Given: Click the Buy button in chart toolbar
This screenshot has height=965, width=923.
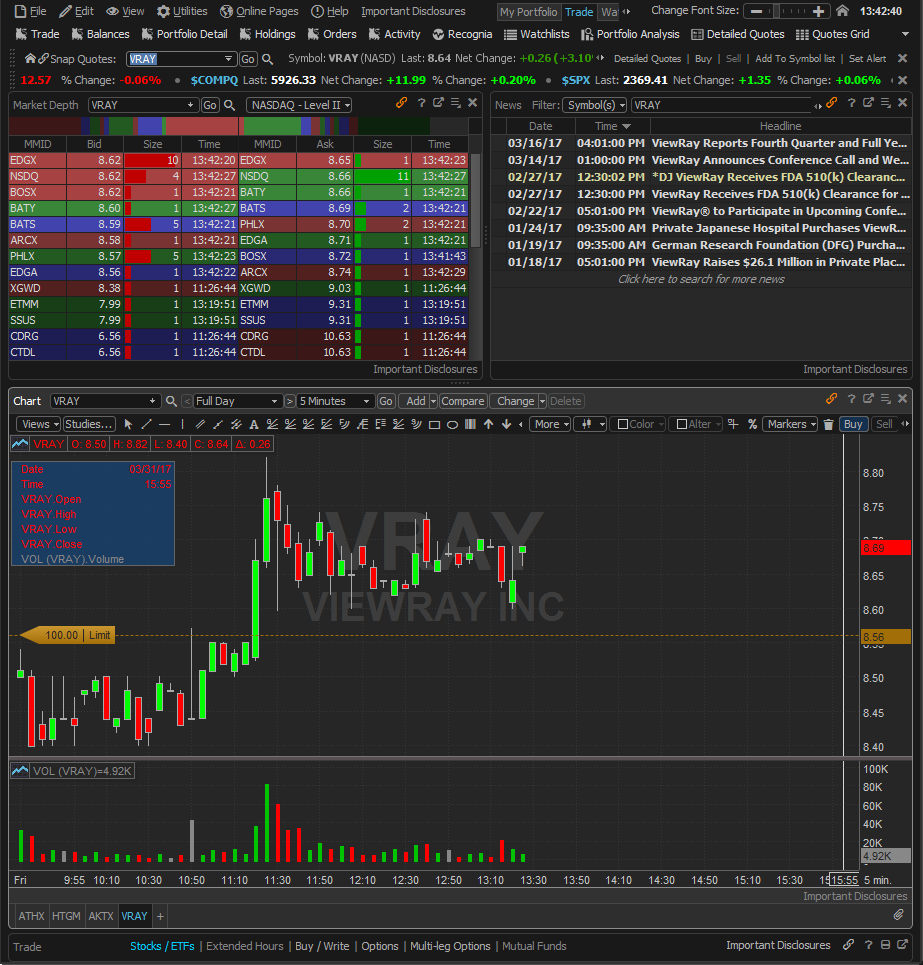Looking at the screenshot, I should point(853,424).
